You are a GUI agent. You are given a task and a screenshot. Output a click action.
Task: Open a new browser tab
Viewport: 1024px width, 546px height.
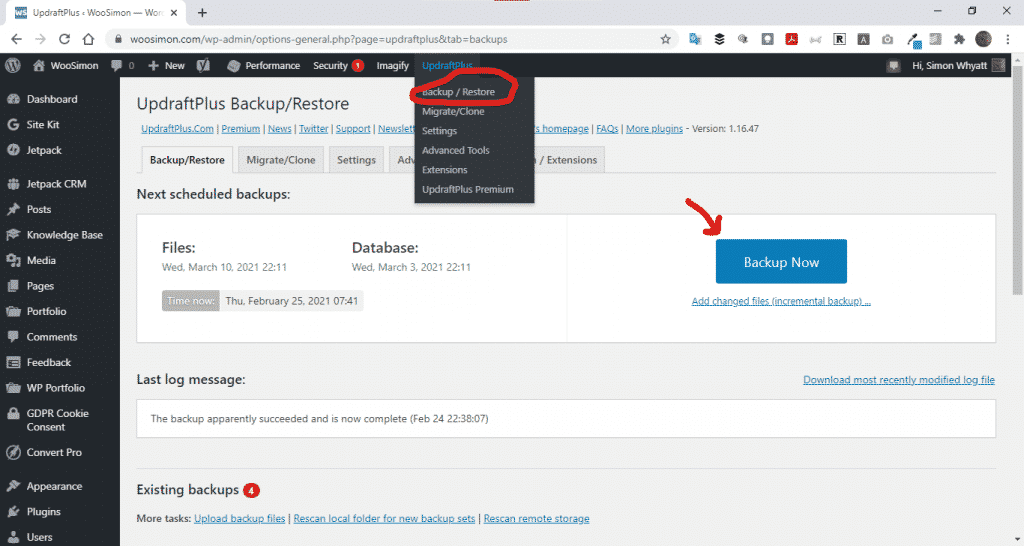pos(202,12)
